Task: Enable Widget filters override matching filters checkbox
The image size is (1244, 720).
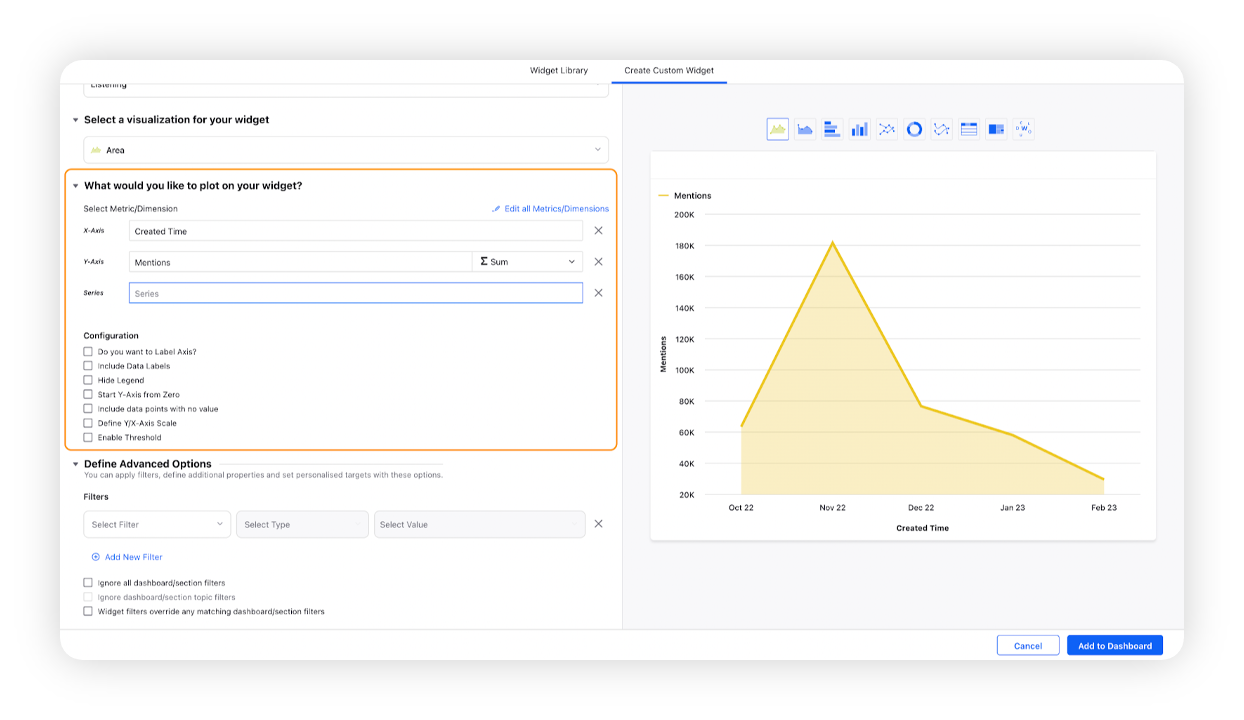Action: tap(88, 611)
